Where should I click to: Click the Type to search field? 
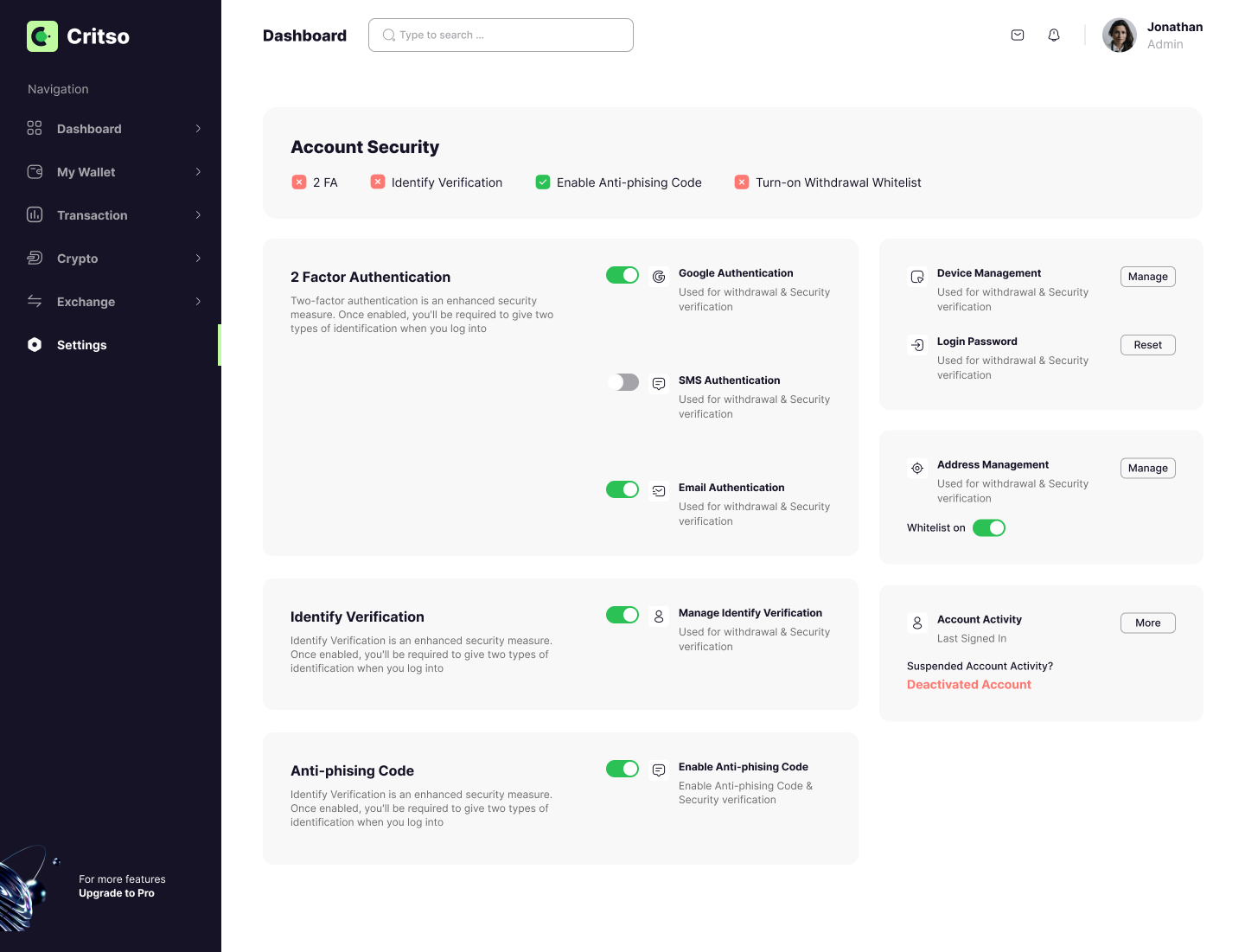(501, 35)
